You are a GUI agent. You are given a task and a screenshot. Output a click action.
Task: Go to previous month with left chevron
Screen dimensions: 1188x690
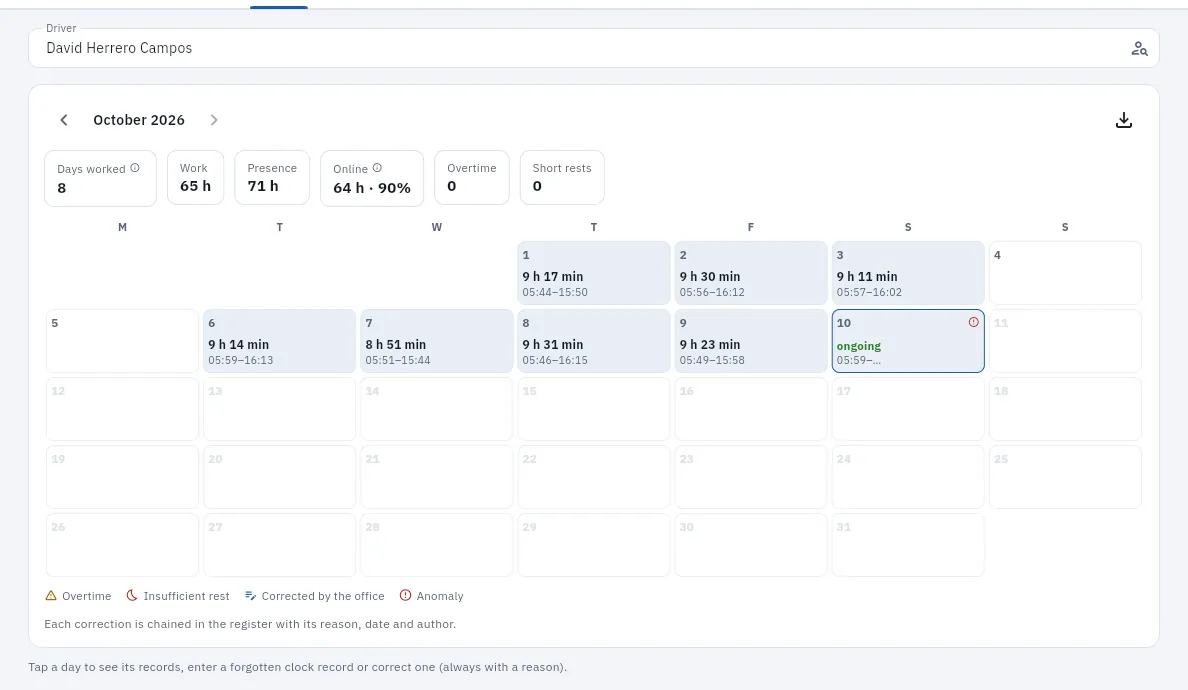coord(64,120)
